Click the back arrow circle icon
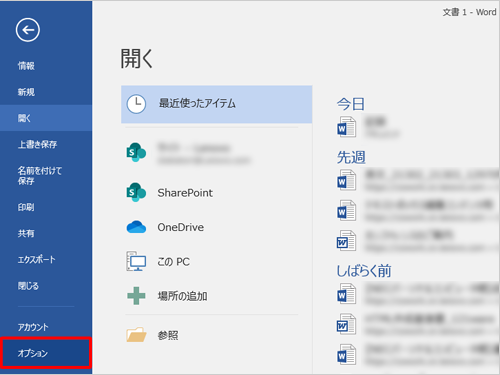Screen dimensions: 500x375 (28, 30)
